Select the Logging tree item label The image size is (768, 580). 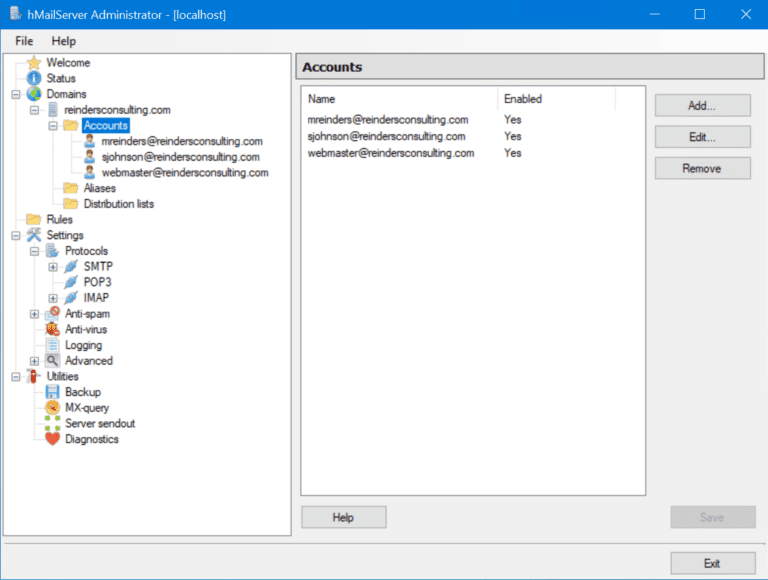[83, 345]
